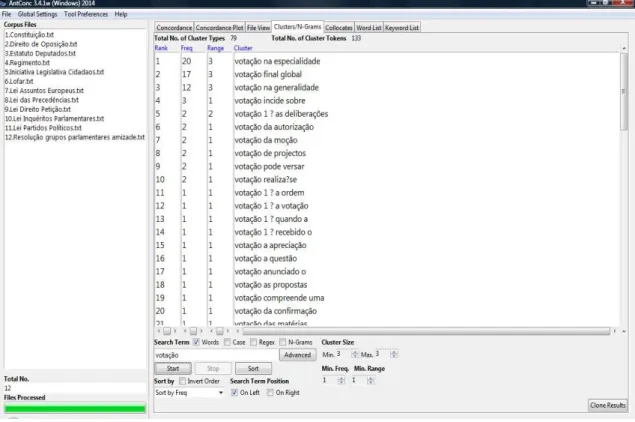635x422 pixels.
Task: Check the N-Grams option
Action: tap(283, 342)
